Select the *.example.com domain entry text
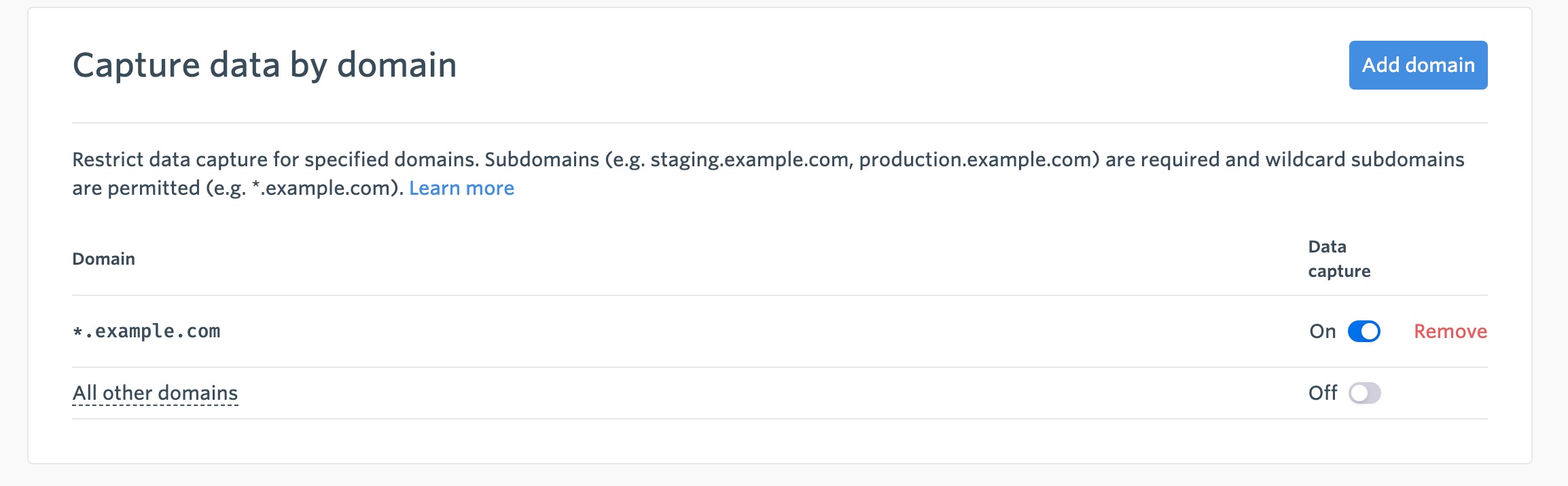The height and width of the screenshot is (486, 1568). pos(147,331)
